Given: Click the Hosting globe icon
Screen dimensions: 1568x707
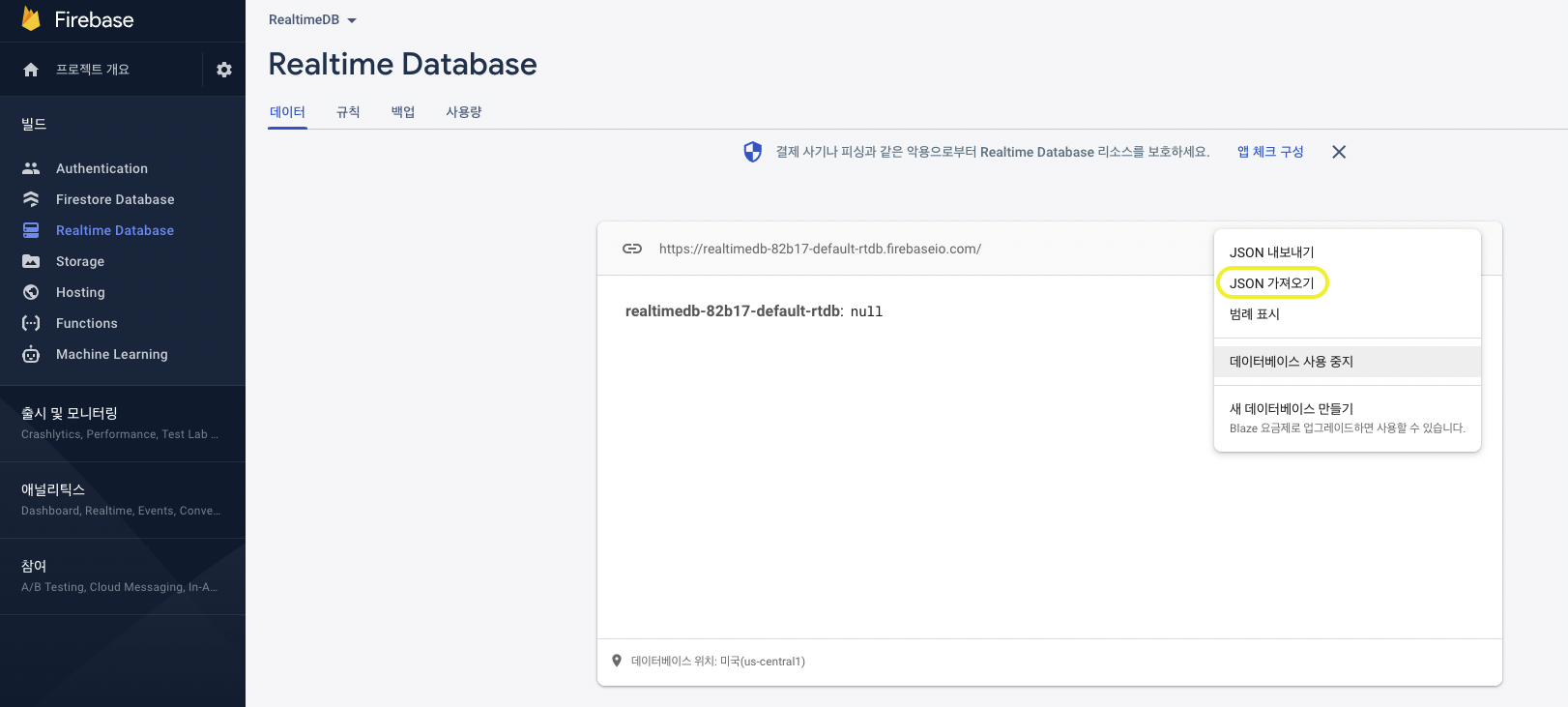Looking at the screenshot, I should pyautogui.click(x=31, y=292).
